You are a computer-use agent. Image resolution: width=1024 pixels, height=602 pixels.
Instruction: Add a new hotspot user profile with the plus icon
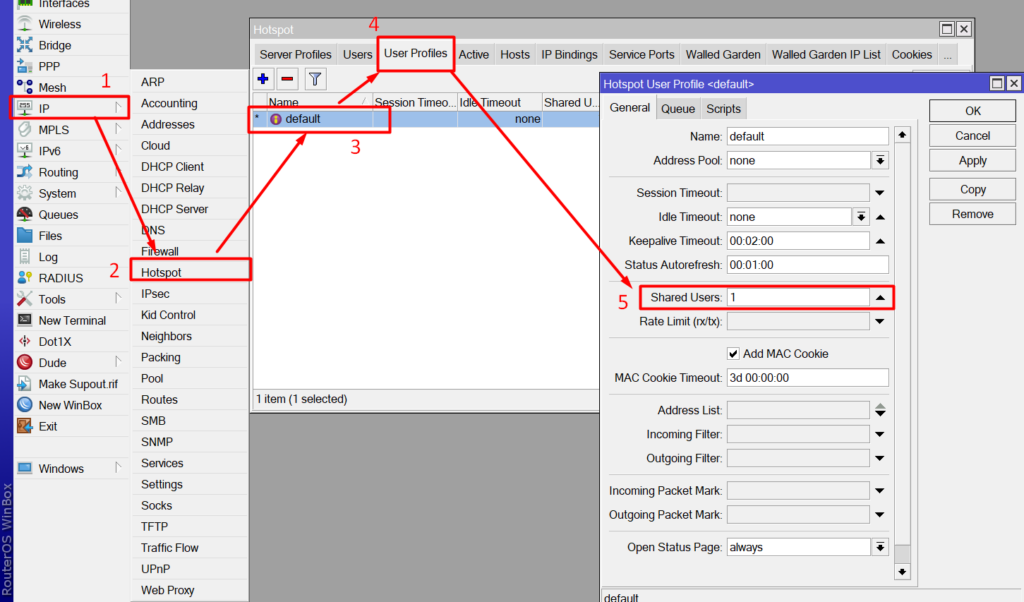pyautogui.click(x=263, y=80)
